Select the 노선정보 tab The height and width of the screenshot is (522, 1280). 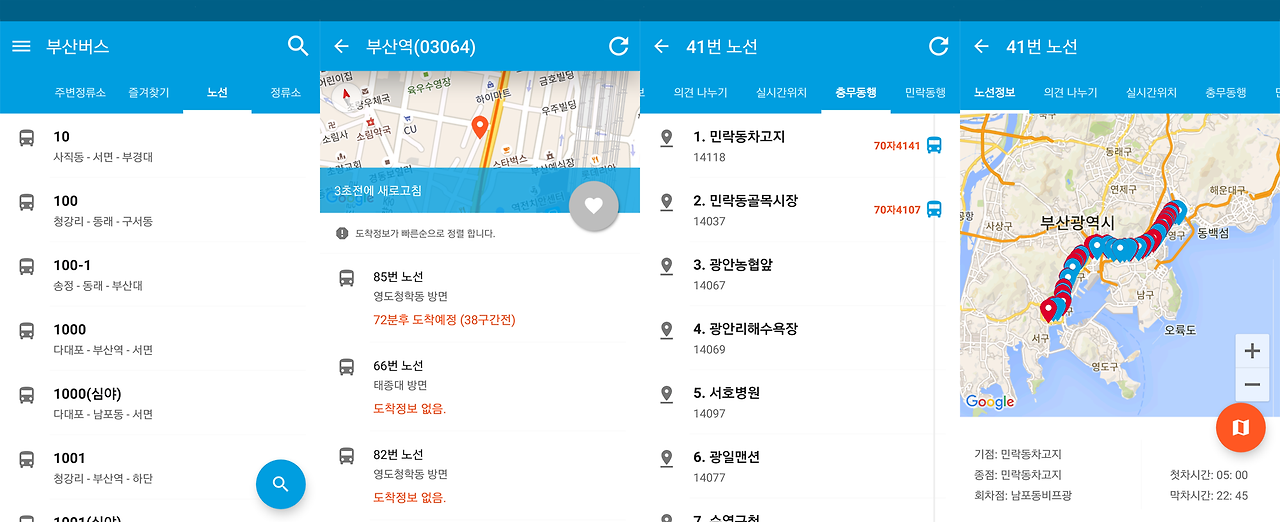tap(995, 92)
